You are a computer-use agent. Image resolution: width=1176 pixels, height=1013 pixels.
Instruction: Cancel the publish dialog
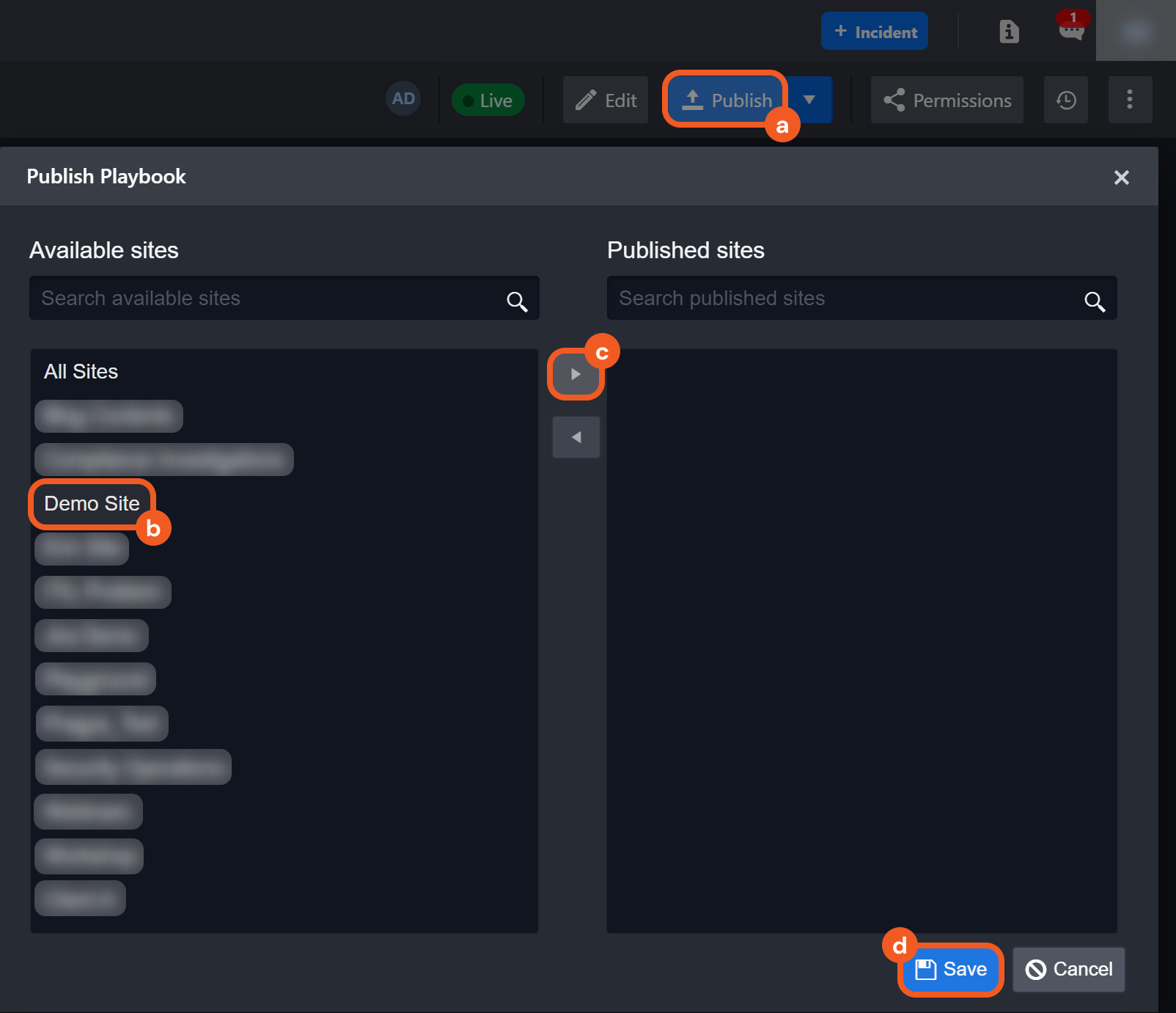(x=1068, y=969)
